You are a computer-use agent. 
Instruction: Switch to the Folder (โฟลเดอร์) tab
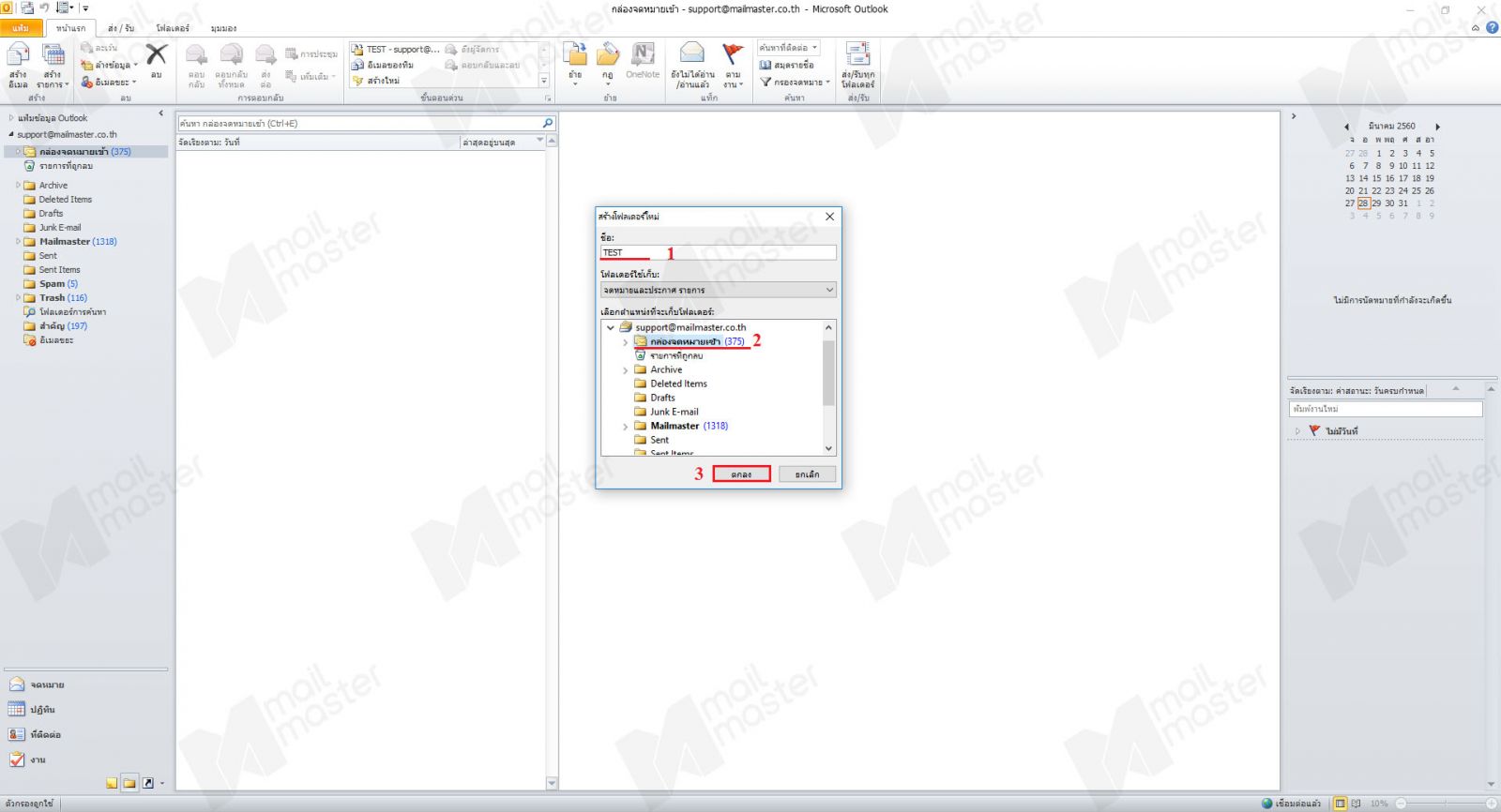pos(173,28)
